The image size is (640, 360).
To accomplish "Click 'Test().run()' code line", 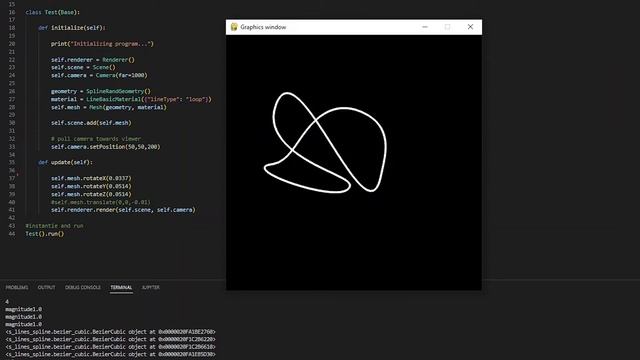I will coord(45,234).
